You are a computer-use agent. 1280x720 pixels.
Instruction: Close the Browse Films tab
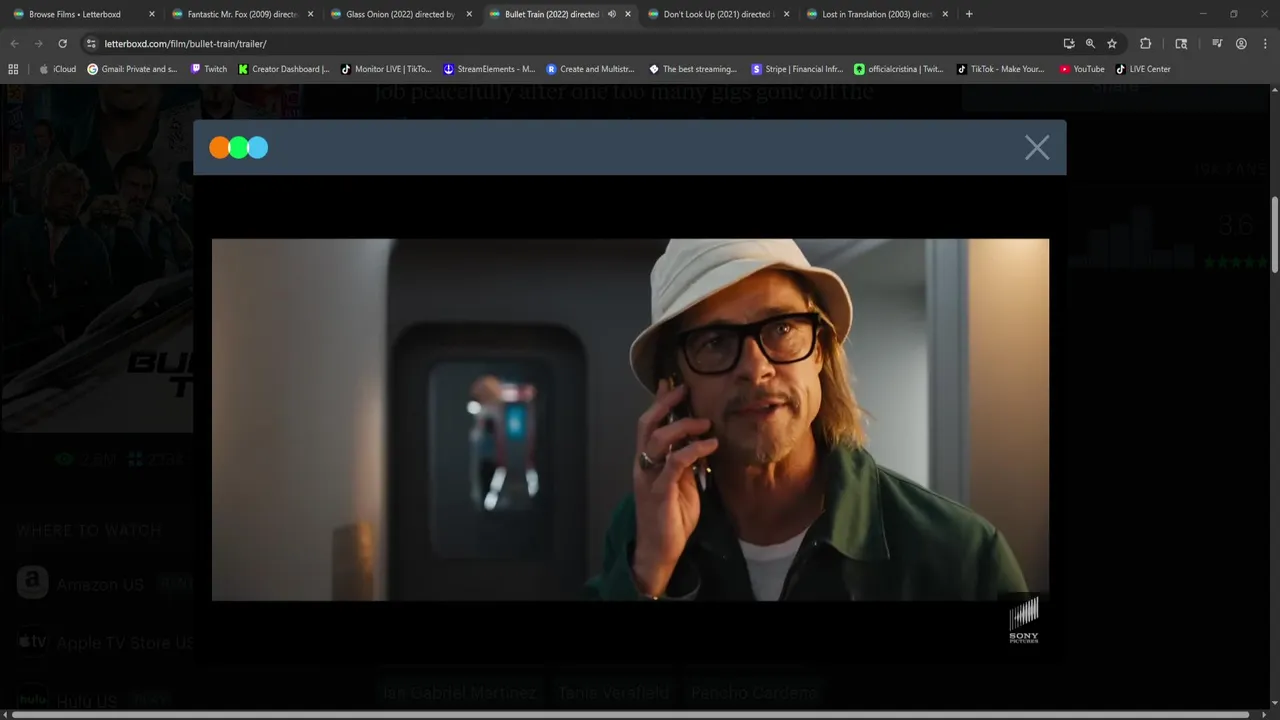tap(152, 14)
